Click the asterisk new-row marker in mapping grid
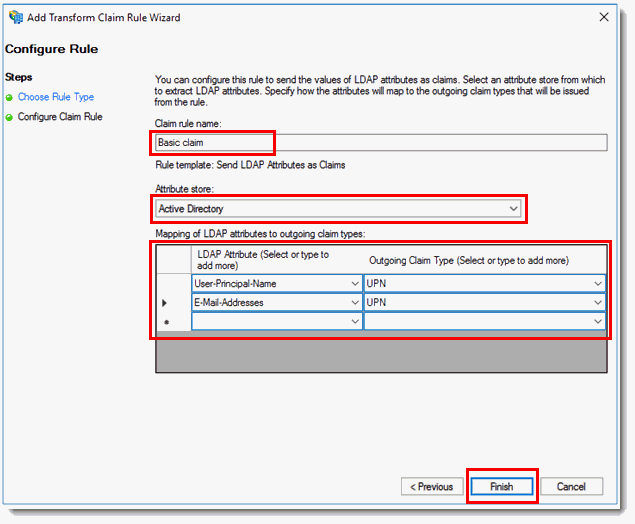This screenshot has height=524, width=635. [165, 322]
